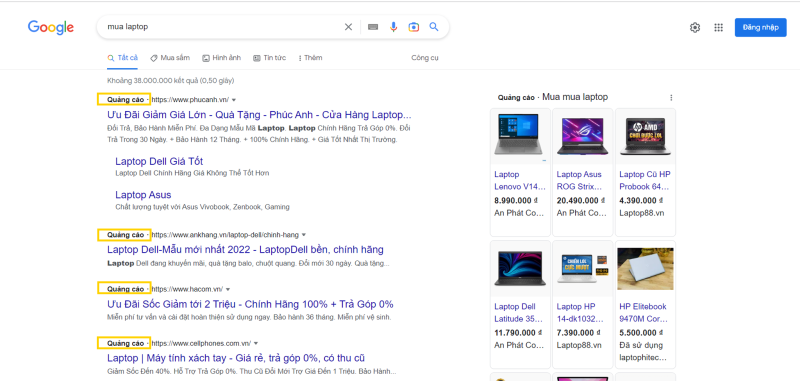Open the Laptop Dell Giá Tốt sitelink
Viewport: 800px width, 386px height.
coord(159,161)
